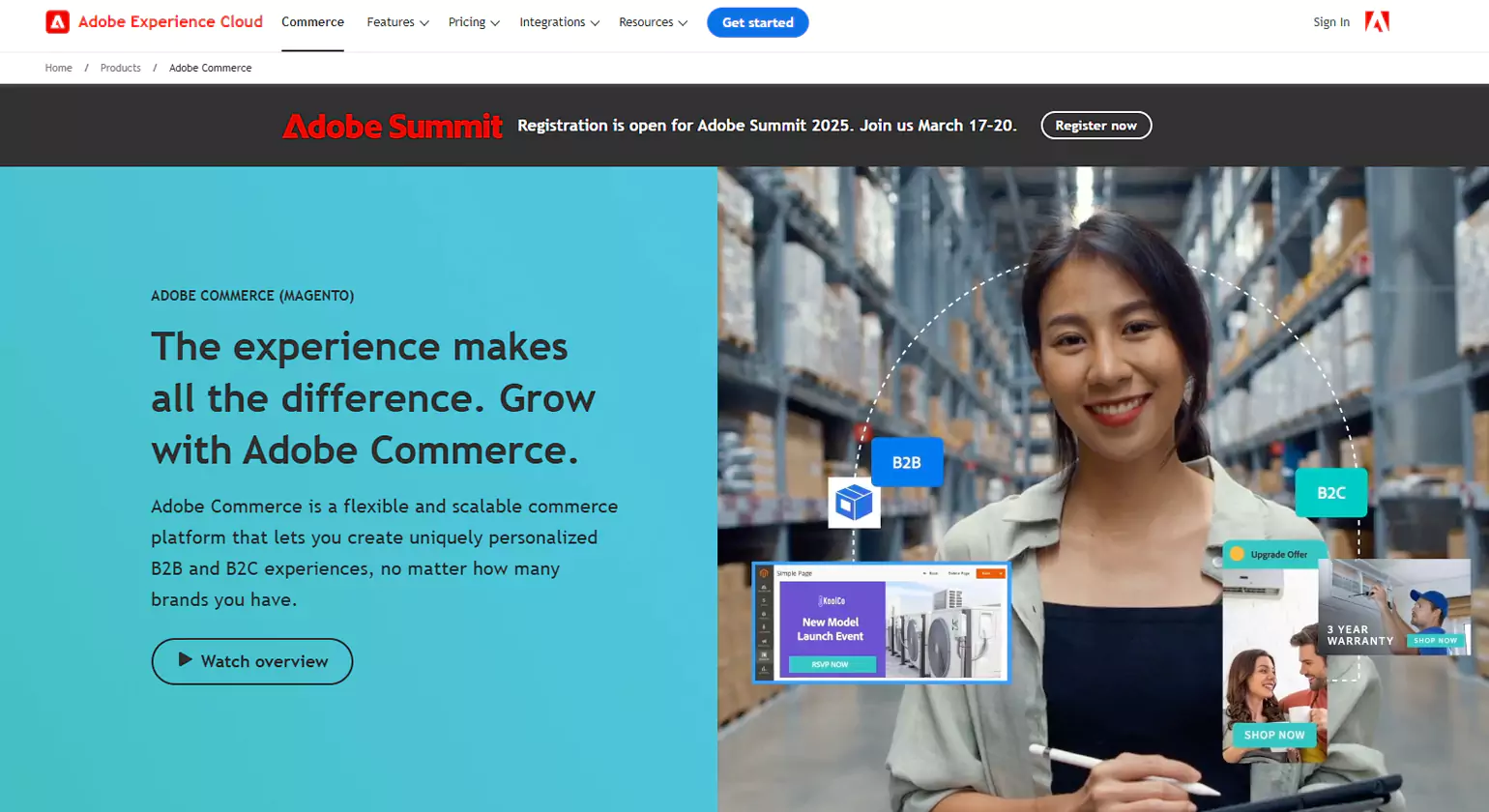Screen dimensions: 1489x812
Task: Click the Adobe Summit logo in the banner
Action: click(391, 126)
